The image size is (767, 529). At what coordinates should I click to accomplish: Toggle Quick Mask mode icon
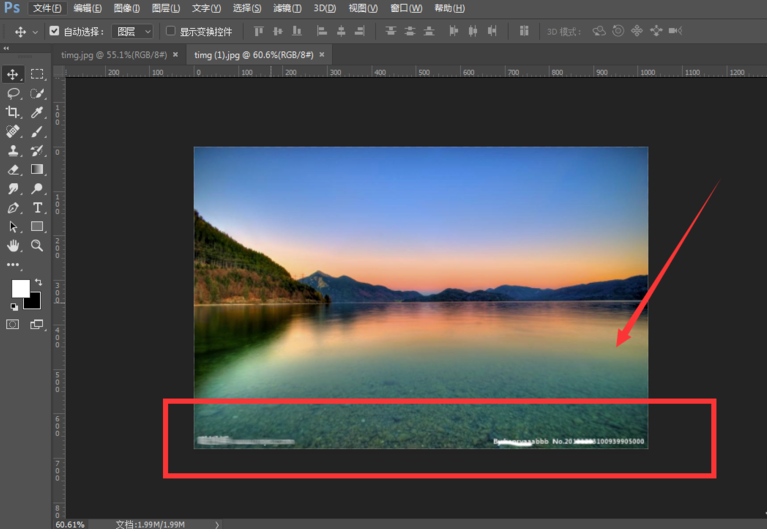point(13,324)
